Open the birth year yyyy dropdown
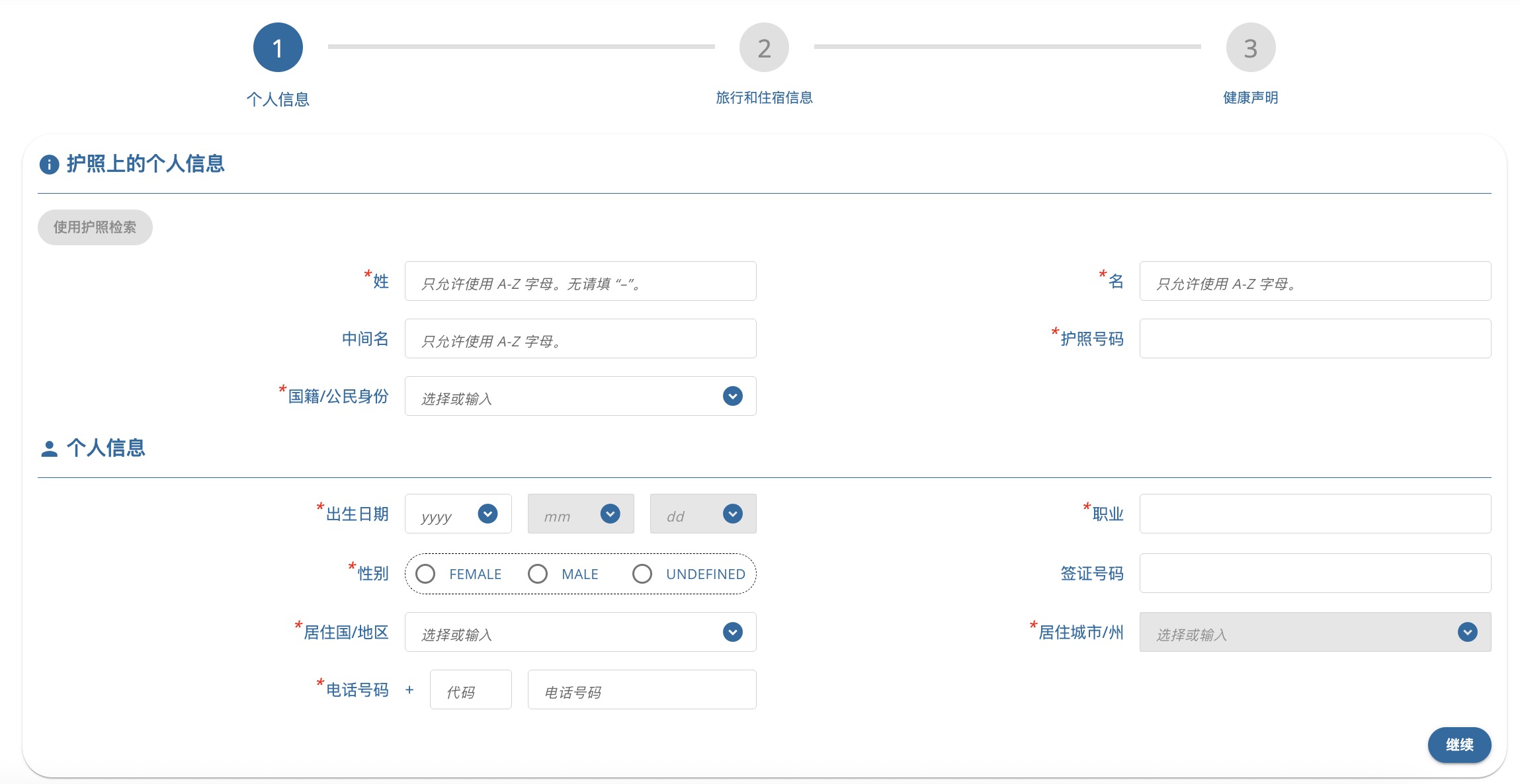Viewport: 1520px width, 784px height. point(458,514)
